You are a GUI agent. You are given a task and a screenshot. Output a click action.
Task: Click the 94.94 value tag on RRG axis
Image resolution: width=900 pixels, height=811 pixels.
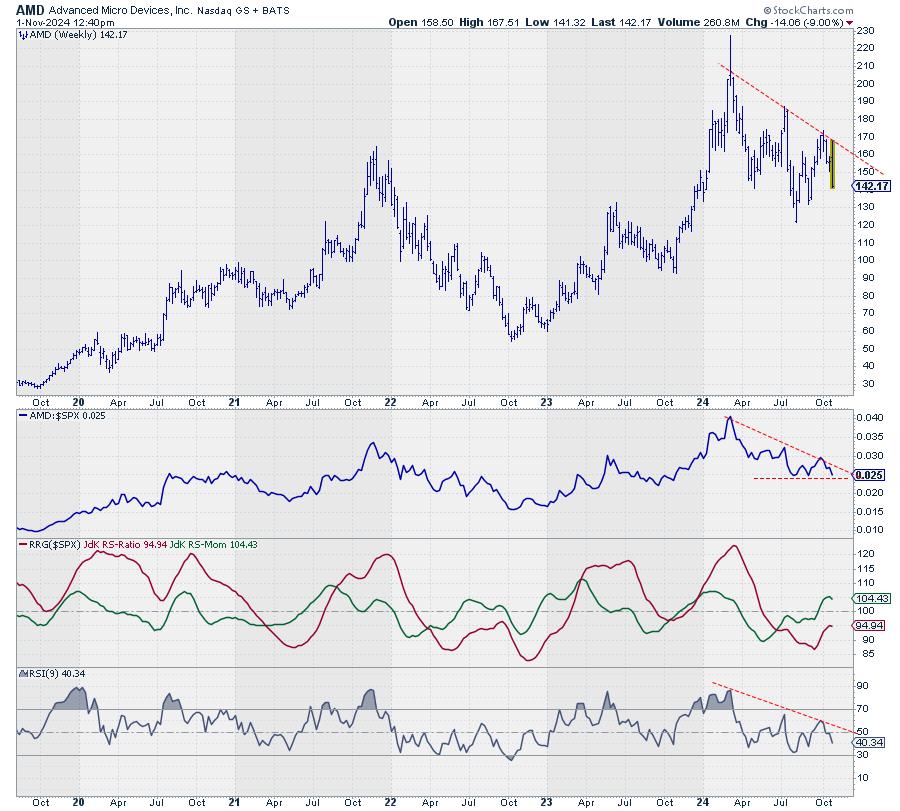870,626
